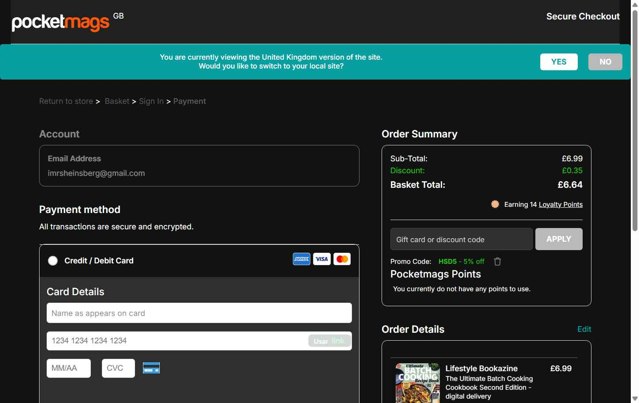Click the email address imrsheinsberg@gmail.com
This screenshot has height=403, width=639.
pos(96,173)
